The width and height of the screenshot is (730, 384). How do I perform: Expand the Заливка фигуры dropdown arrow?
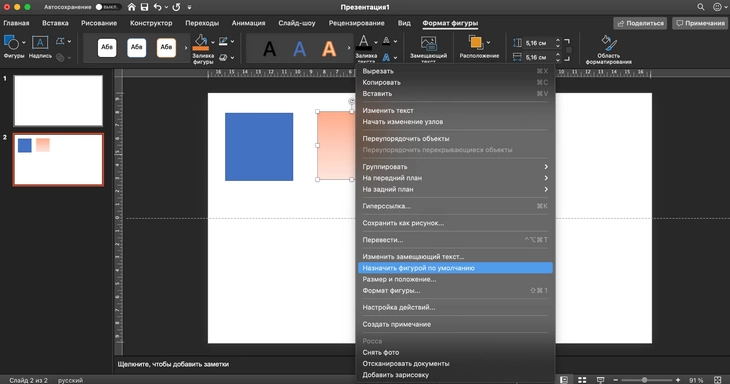pos(213,42)
